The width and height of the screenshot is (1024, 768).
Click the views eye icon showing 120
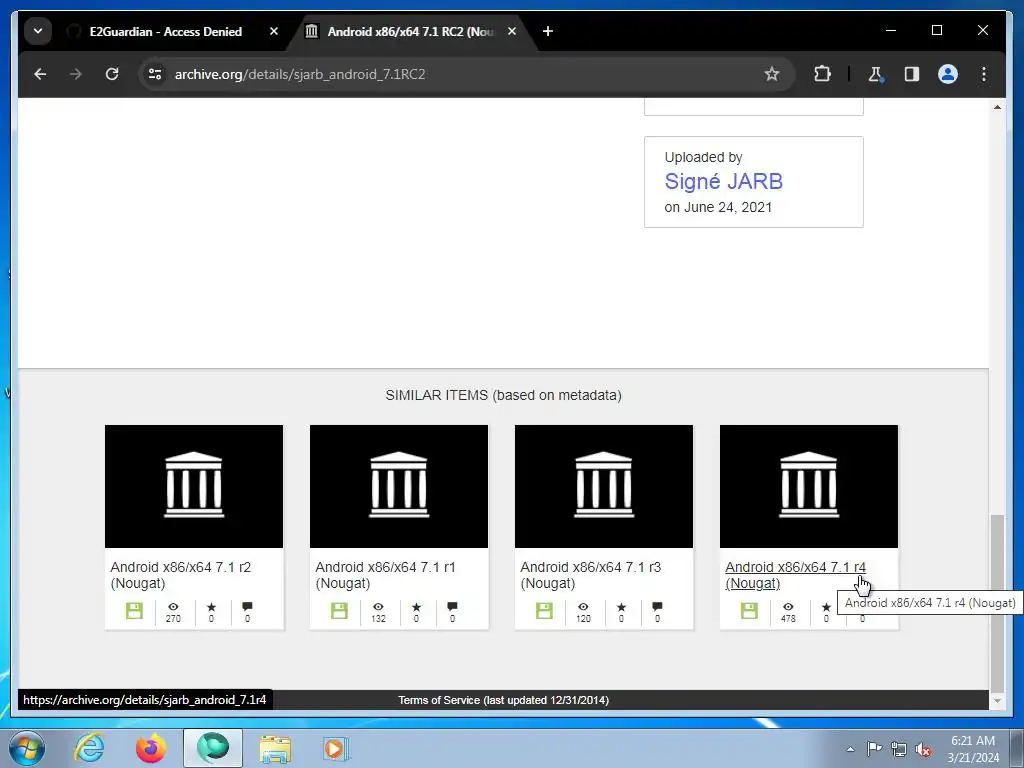[583, 607]
